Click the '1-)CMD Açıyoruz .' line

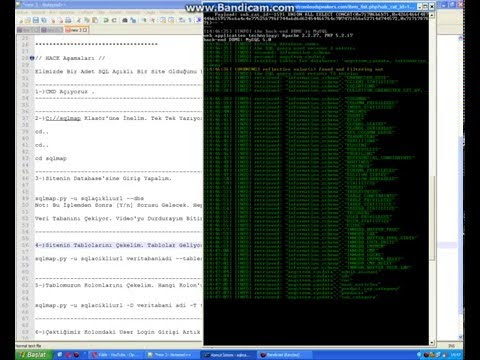click(65, 91)
